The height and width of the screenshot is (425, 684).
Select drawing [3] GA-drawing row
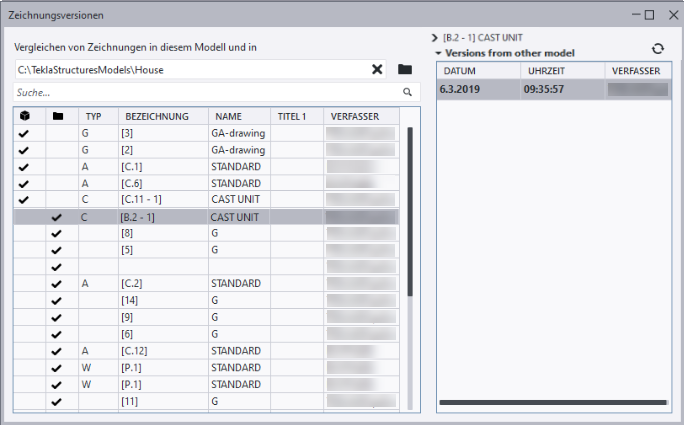[206, 133]
